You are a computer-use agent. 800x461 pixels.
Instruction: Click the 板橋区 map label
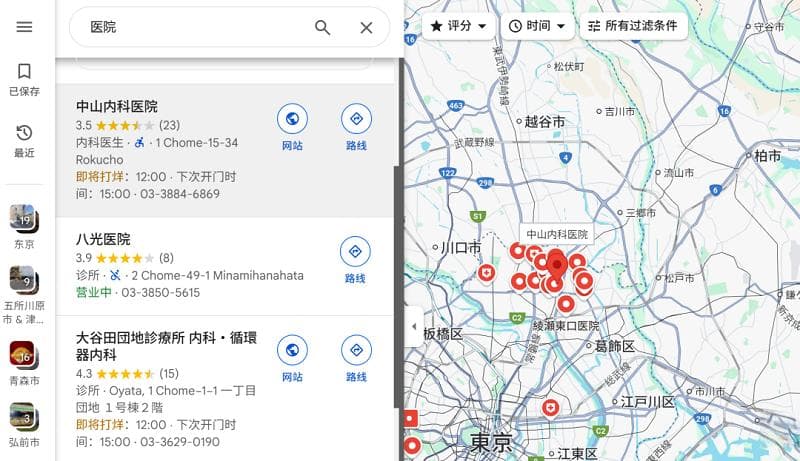[x=443, y=334]
